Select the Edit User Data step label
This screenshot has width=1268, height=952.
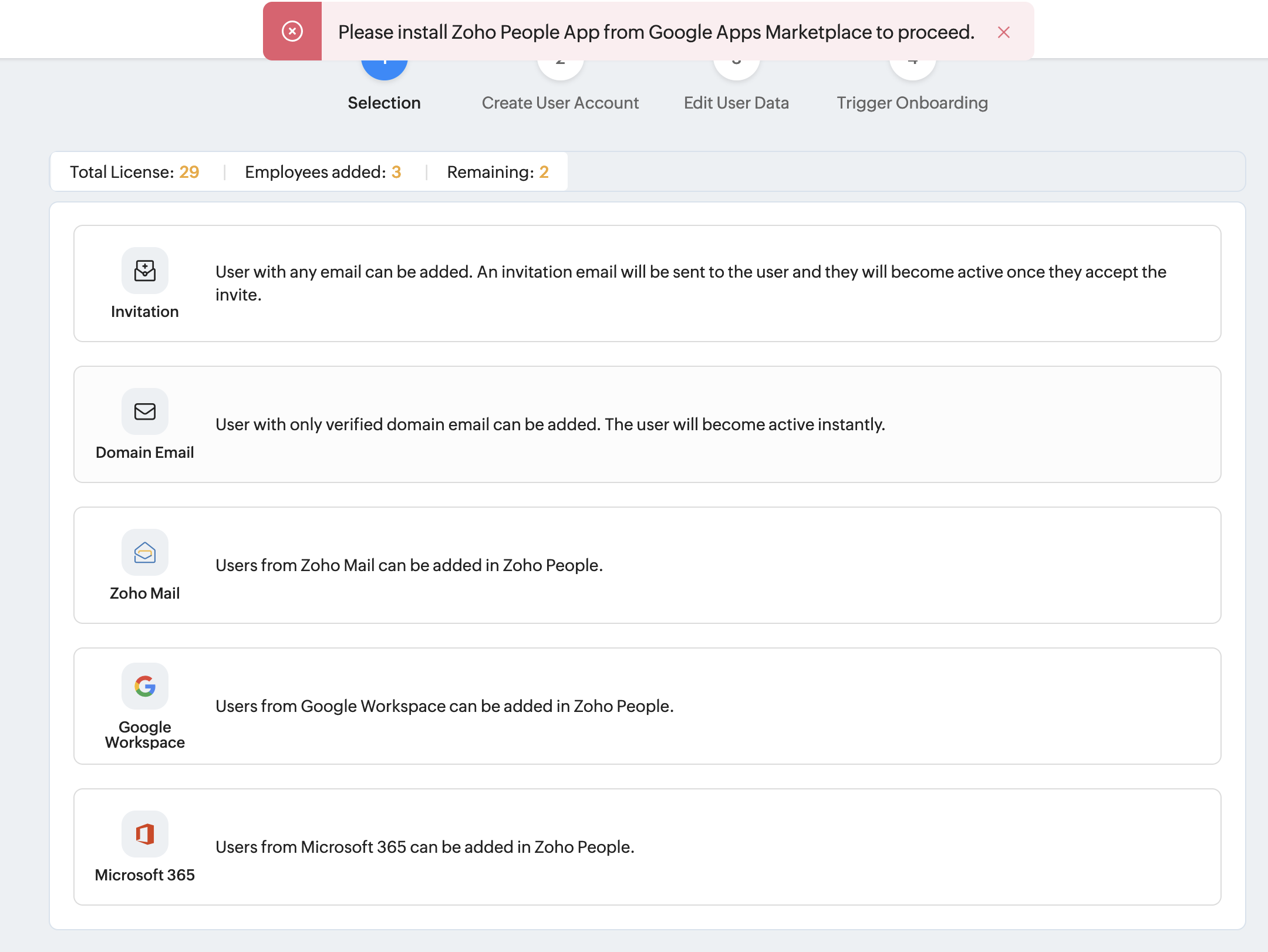(736, 103)
